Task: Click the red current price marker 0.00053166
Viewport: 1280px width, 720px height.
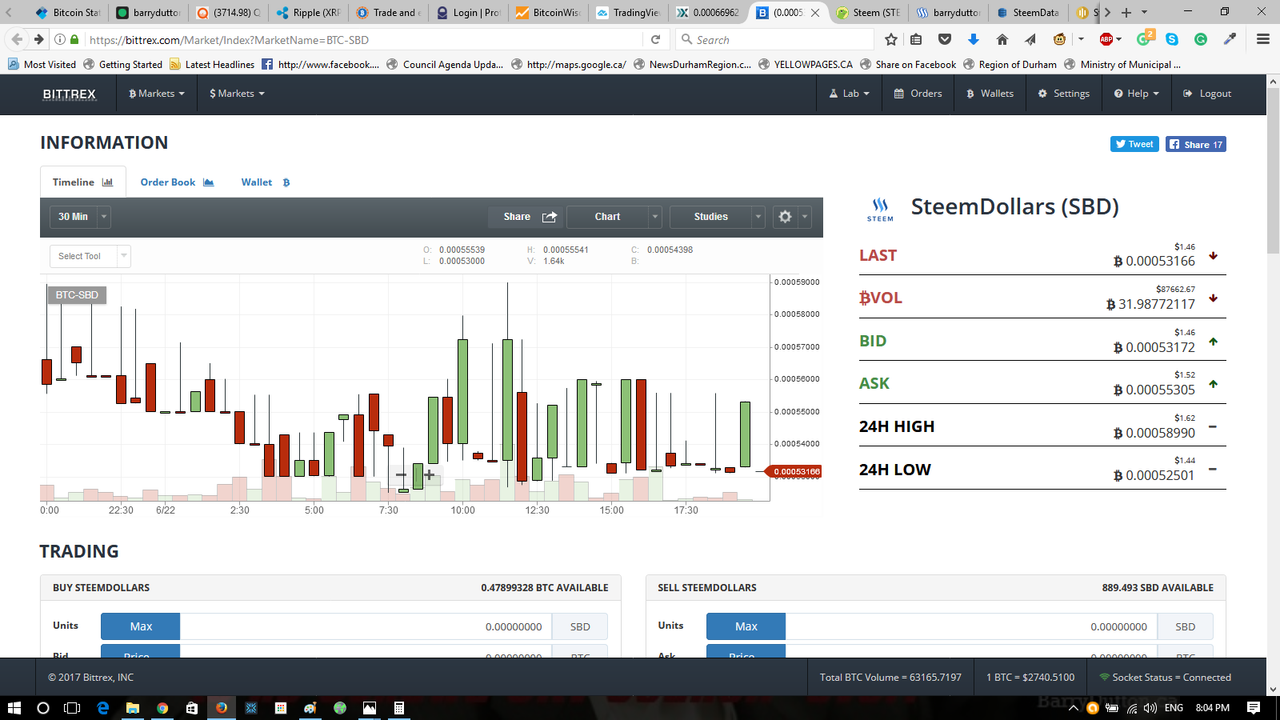Action: (x=793, y=471)
